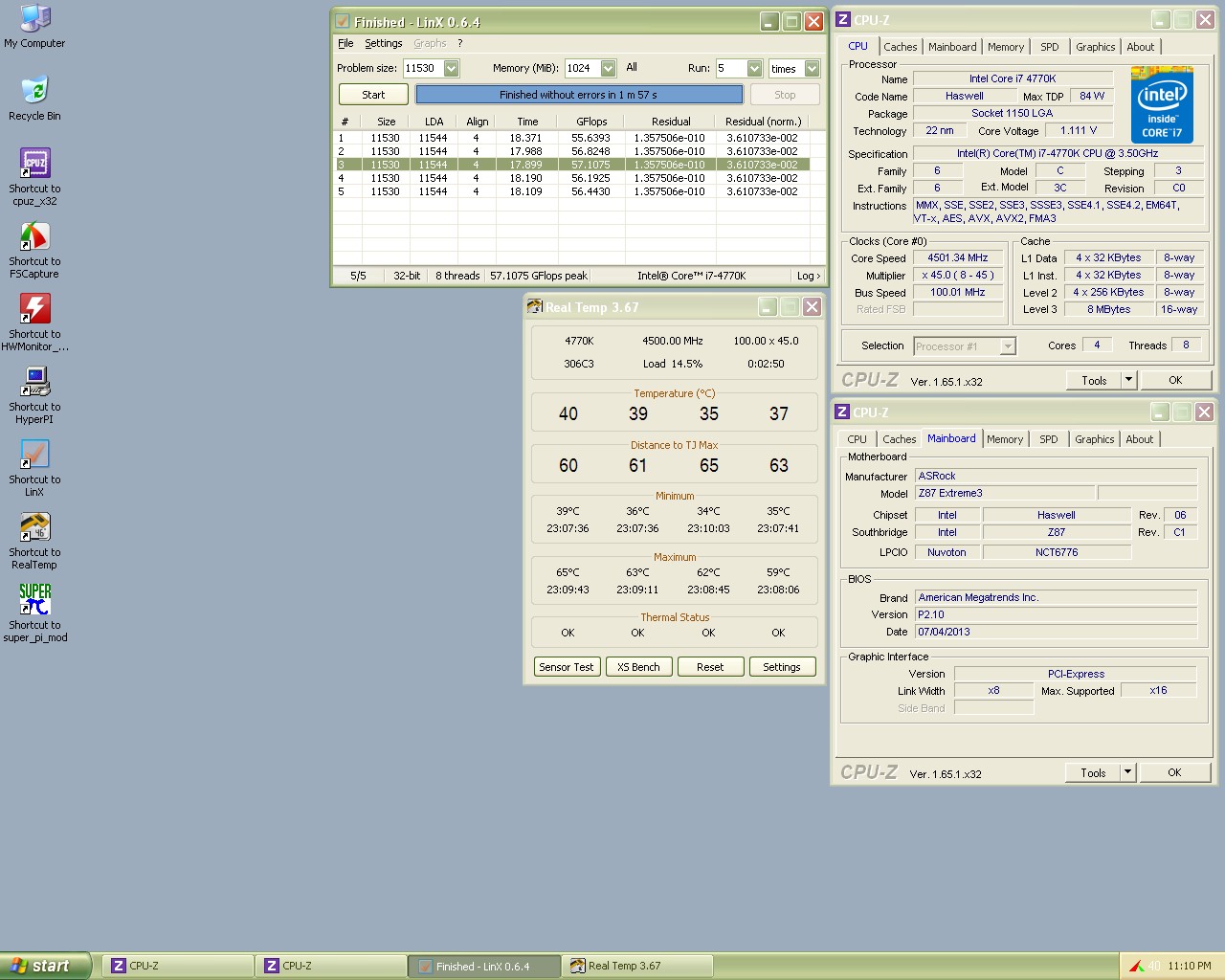The image size is (1225, 980).
Task: Open the Run count dropdown in LinX
Action: pyautogui.click(x=755, y=68)
